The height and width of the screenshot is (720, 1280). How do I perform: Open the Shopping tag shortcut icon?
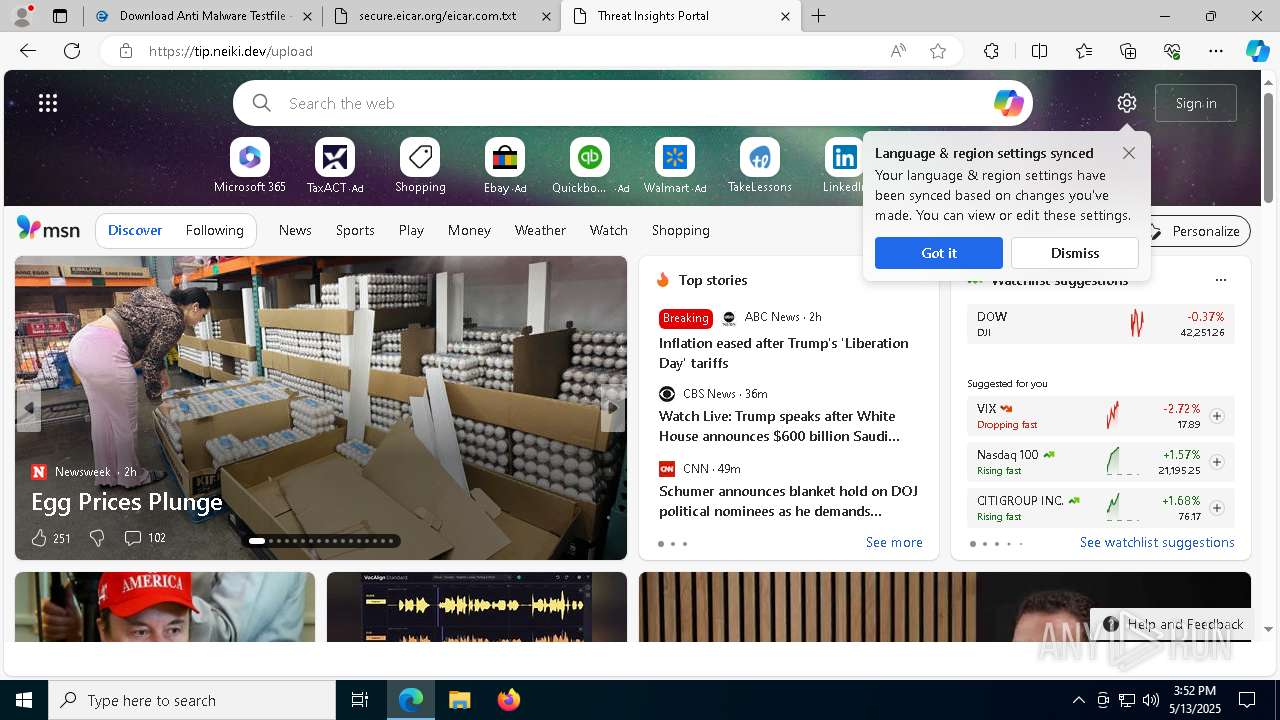click(x=420, y=158)
